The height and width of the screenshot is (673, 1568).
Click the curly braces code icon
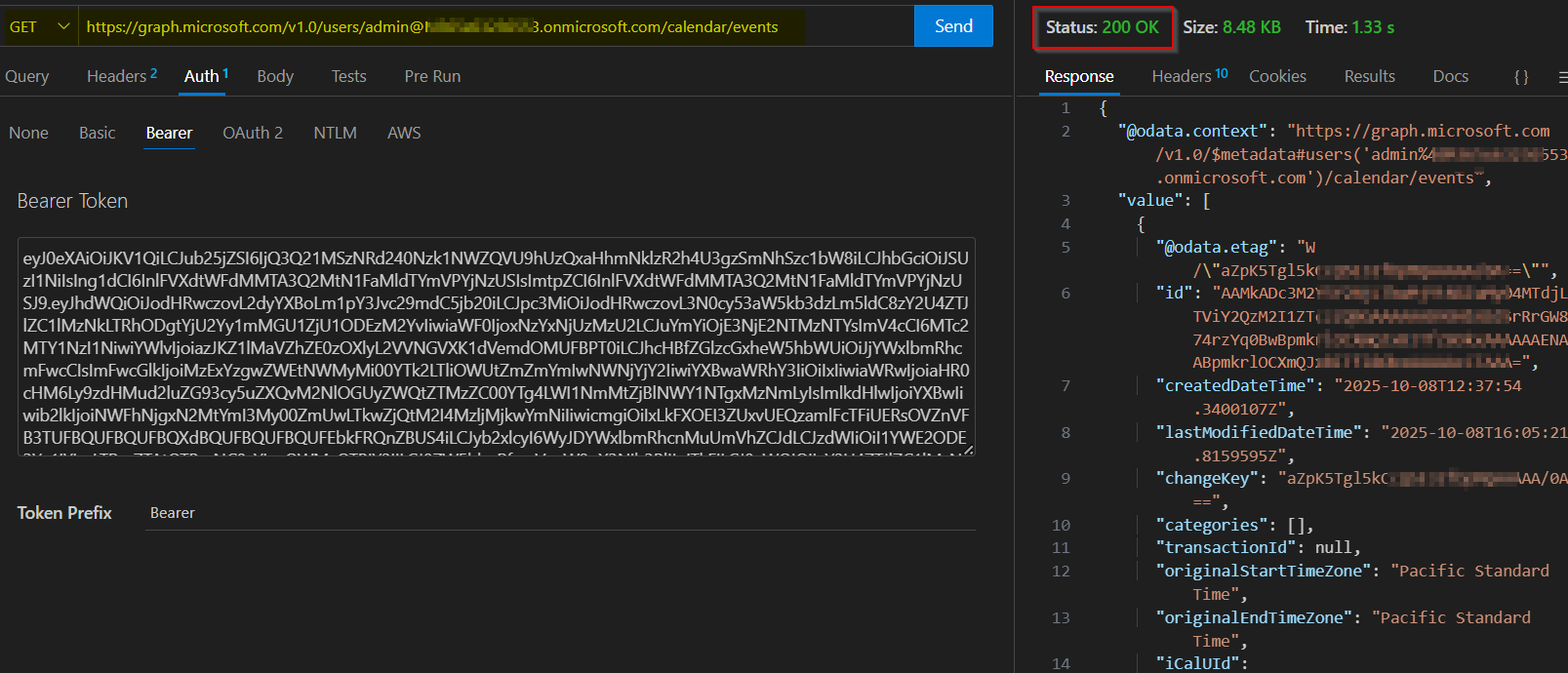point(1521,77)
